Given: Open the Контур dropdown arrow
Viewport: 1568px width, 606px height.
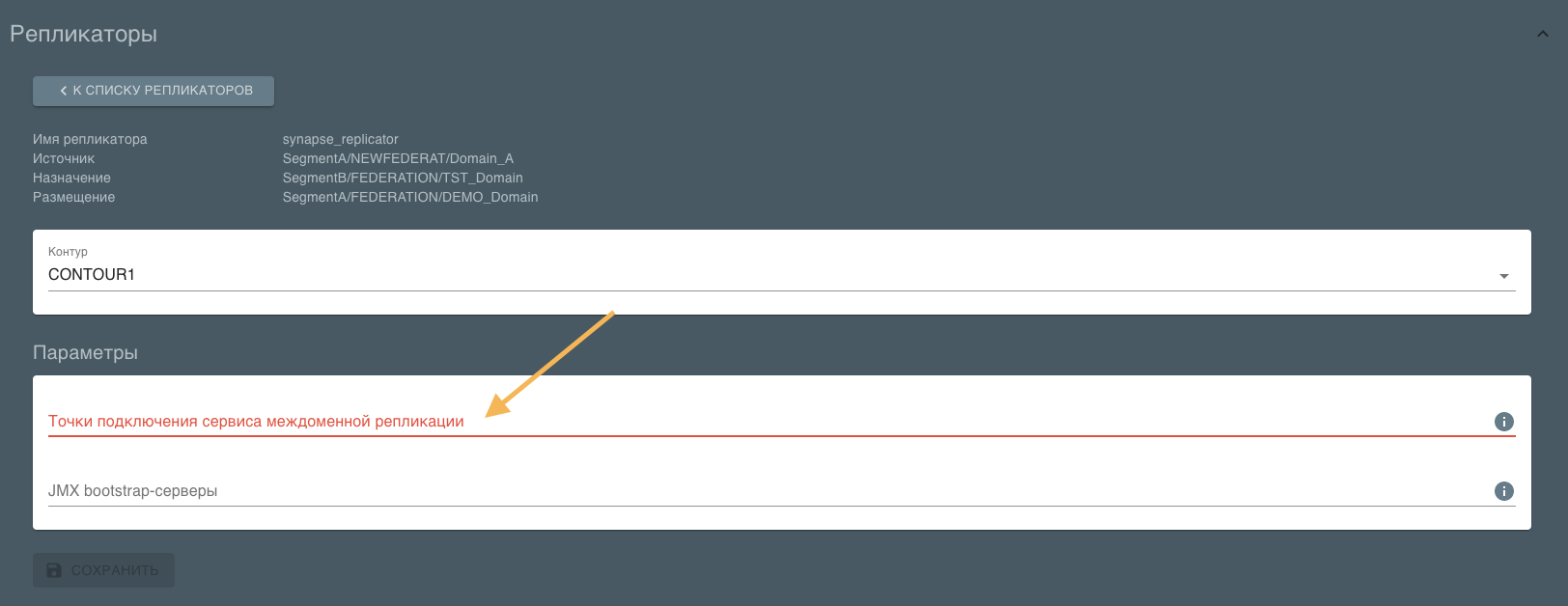Looking at the screenshot, I should pos(1503,276).
